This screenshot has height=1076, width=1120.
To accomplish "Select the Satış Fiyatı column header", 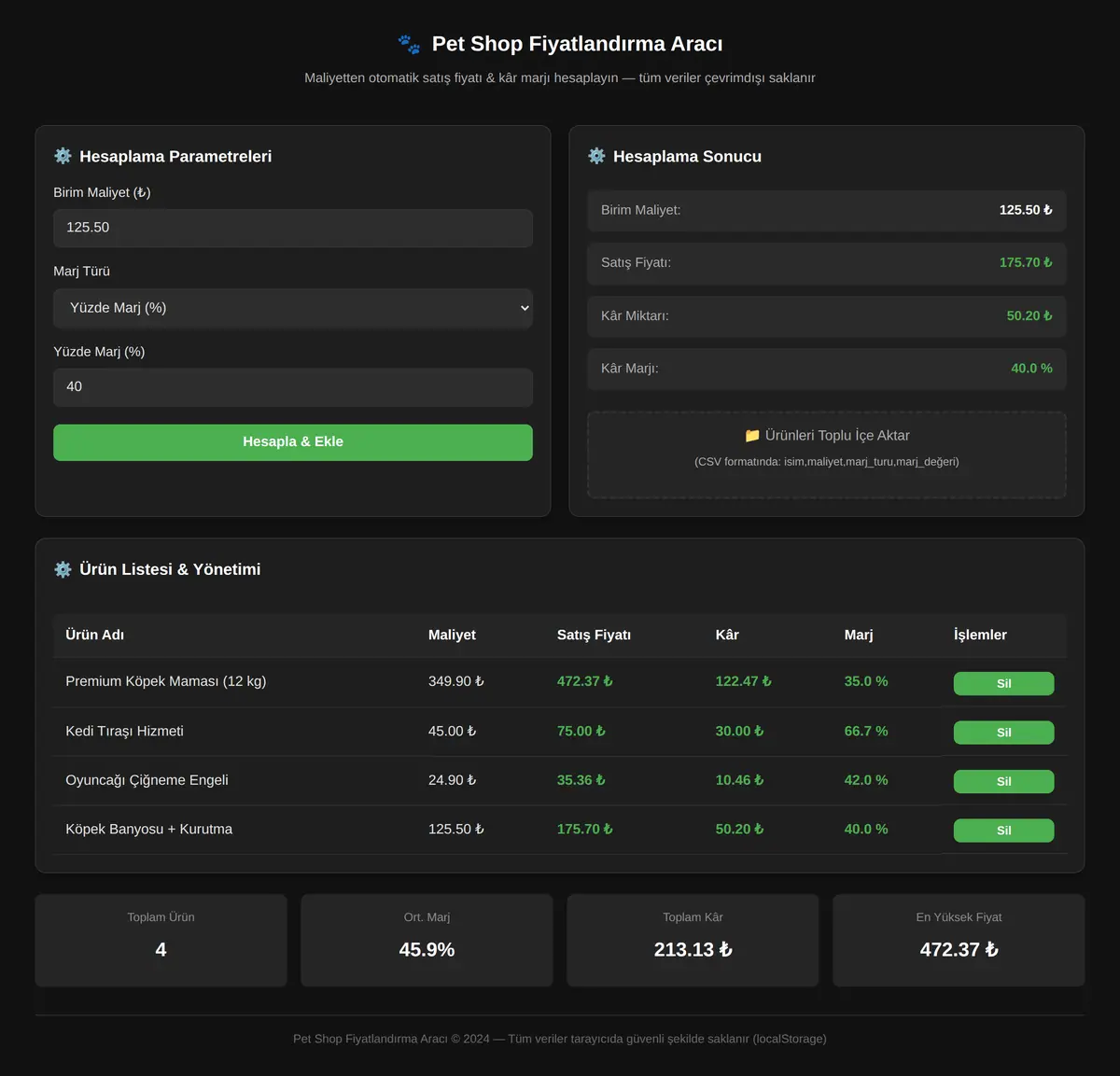I will click(x=594, y=635).
